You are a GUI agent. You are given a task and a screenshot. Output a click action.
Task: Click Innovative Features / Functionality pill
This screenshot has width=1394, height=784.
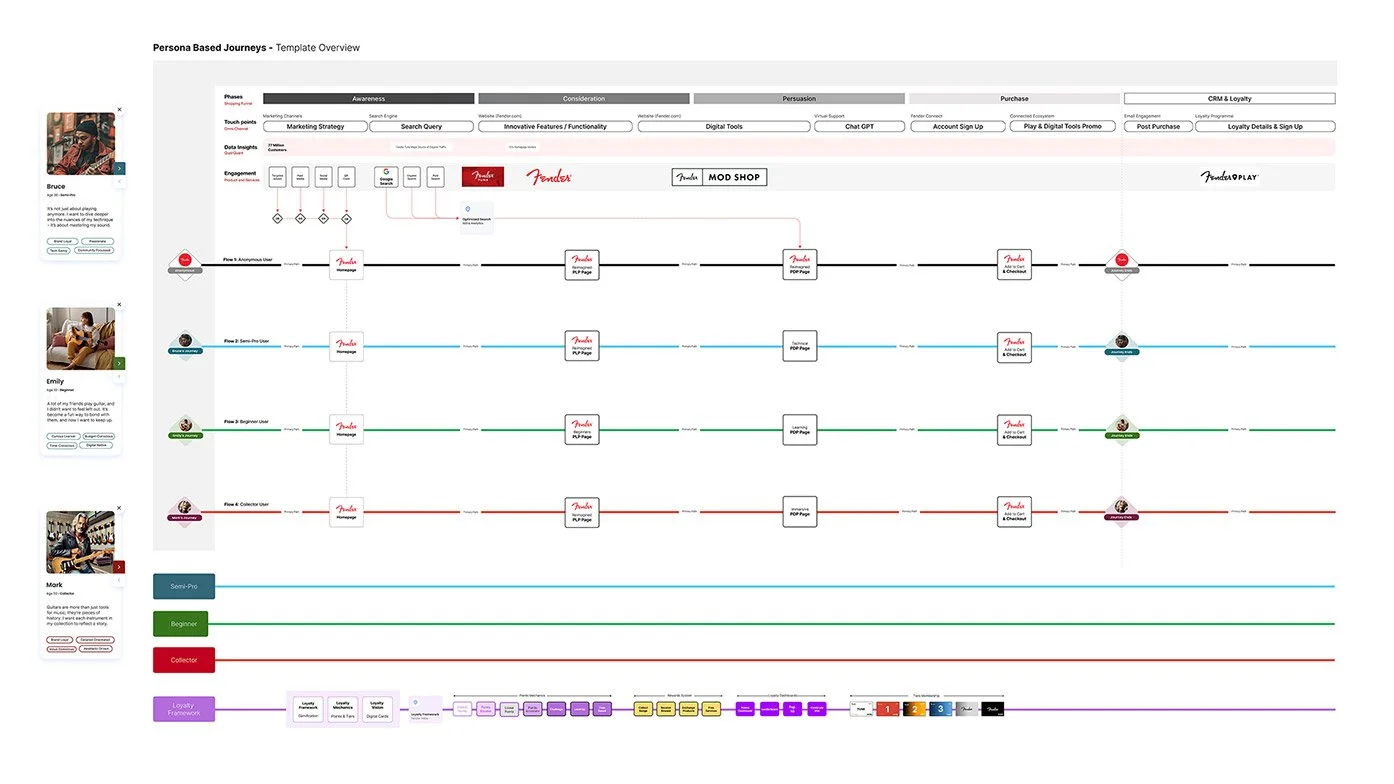[x=555, y=127]
